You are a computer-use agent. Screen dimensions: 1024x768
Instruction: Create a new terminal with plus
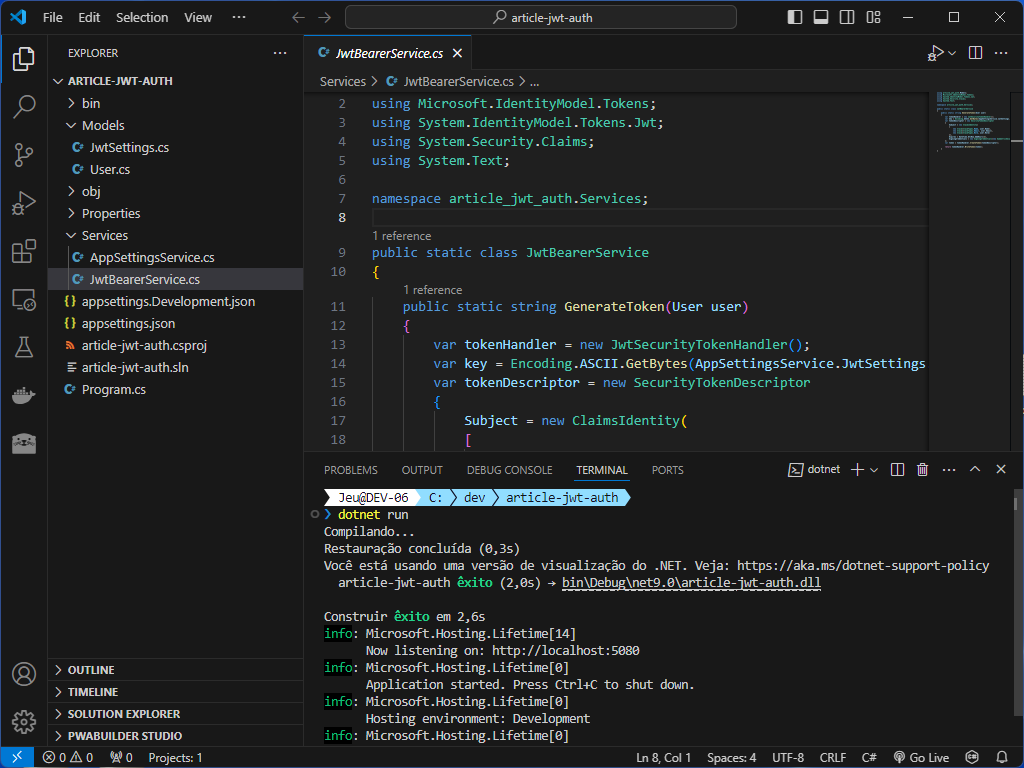point(857,470)
